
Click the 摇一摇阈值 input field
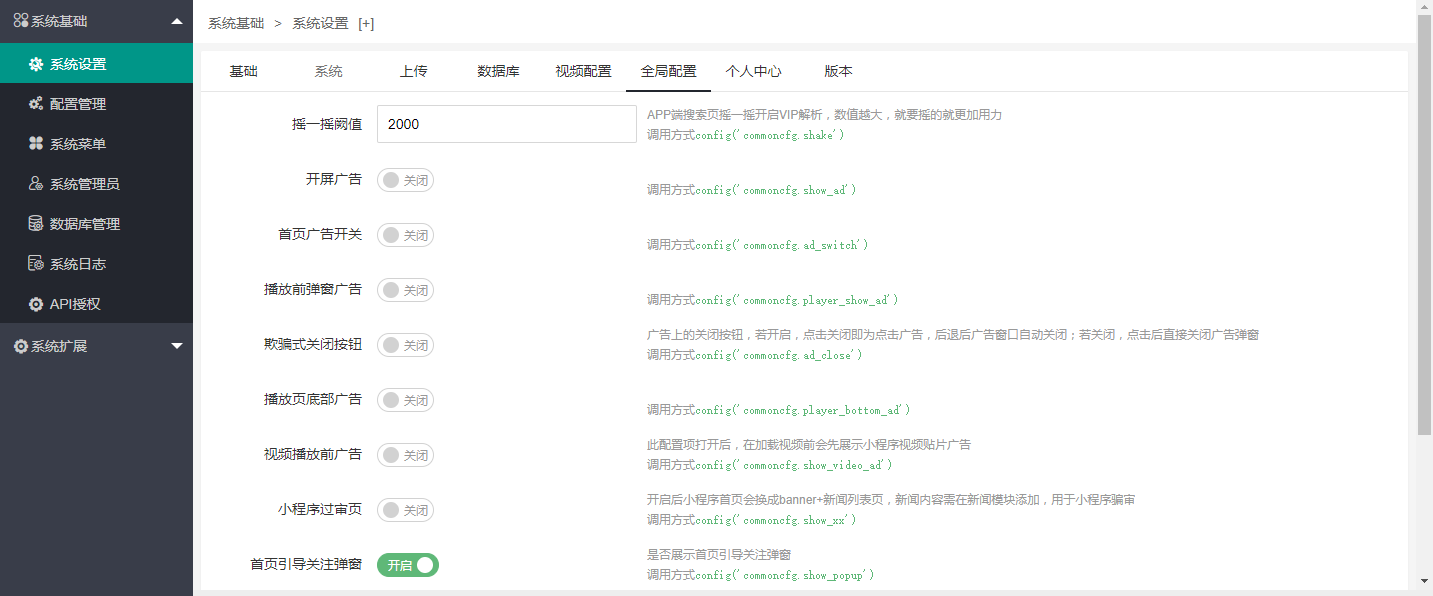(x=506, y=124)
